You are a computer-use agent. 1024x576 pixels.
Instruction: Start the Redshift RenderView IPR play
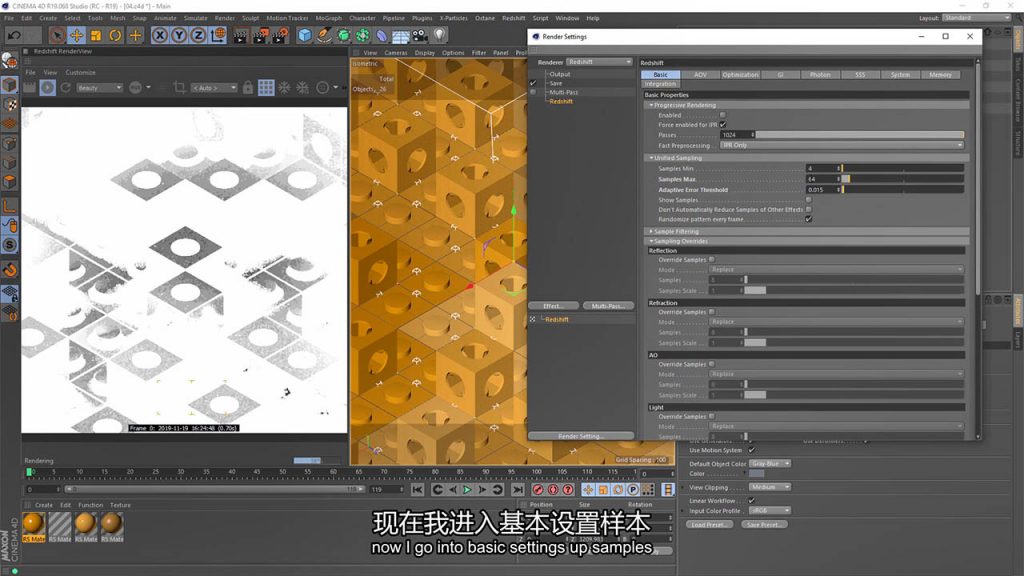[x=48, y=88]
